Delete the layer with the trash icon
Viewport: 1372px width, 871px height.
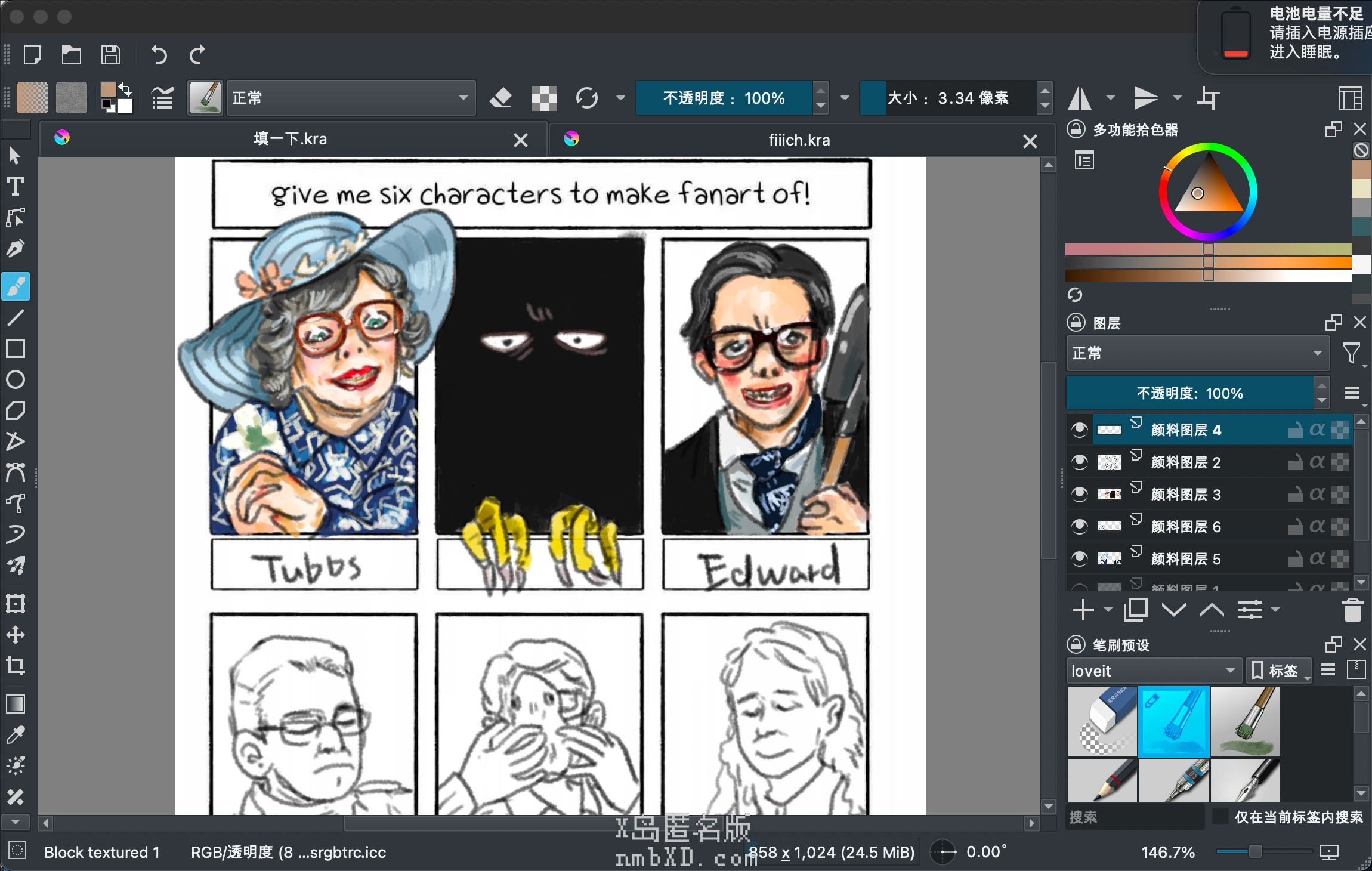point(1352,610)
